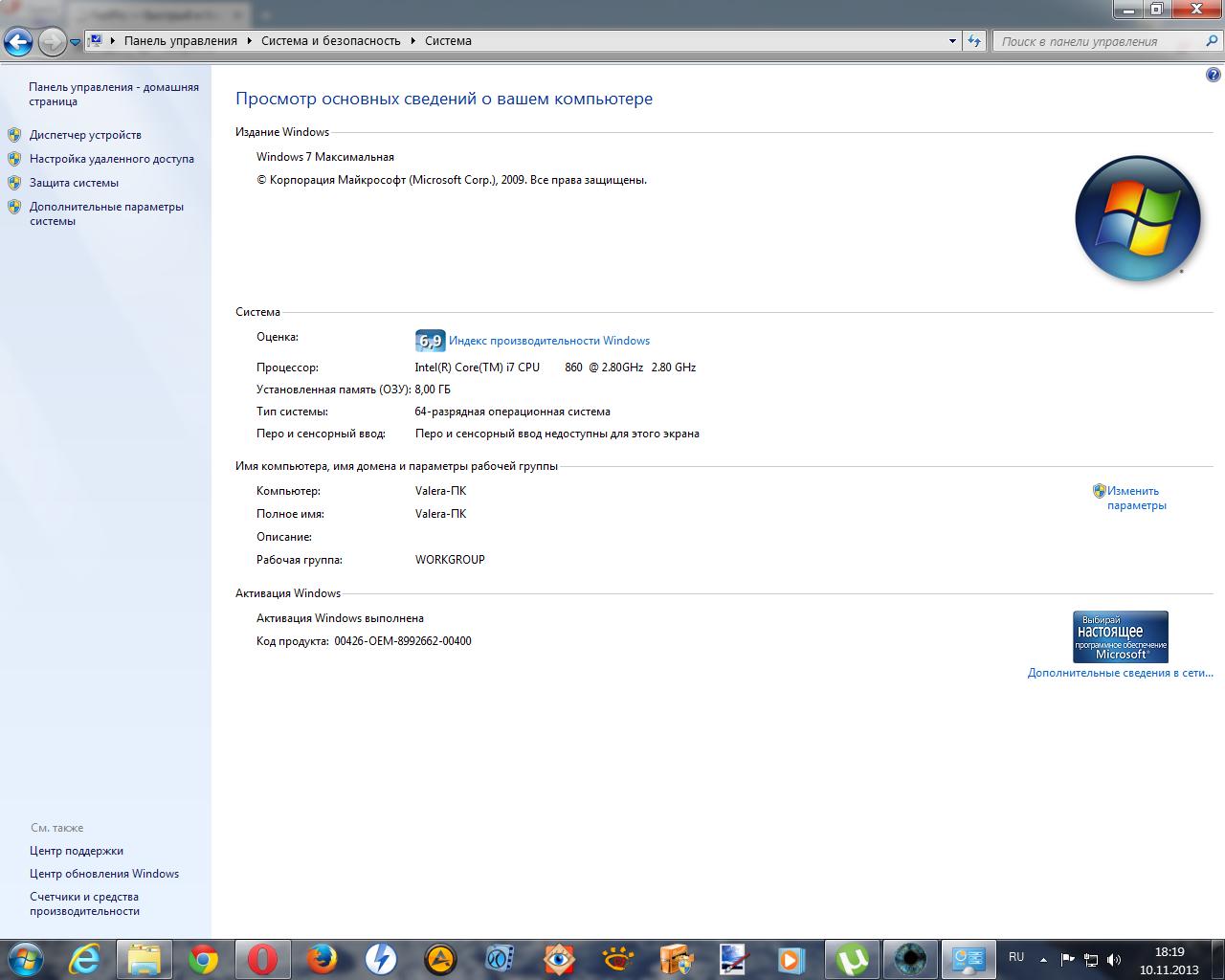Image resolution: width=1225 pixels, height=980 pixels.
Task: Show hidden tray icons arrow
Action: point(1043,960)
